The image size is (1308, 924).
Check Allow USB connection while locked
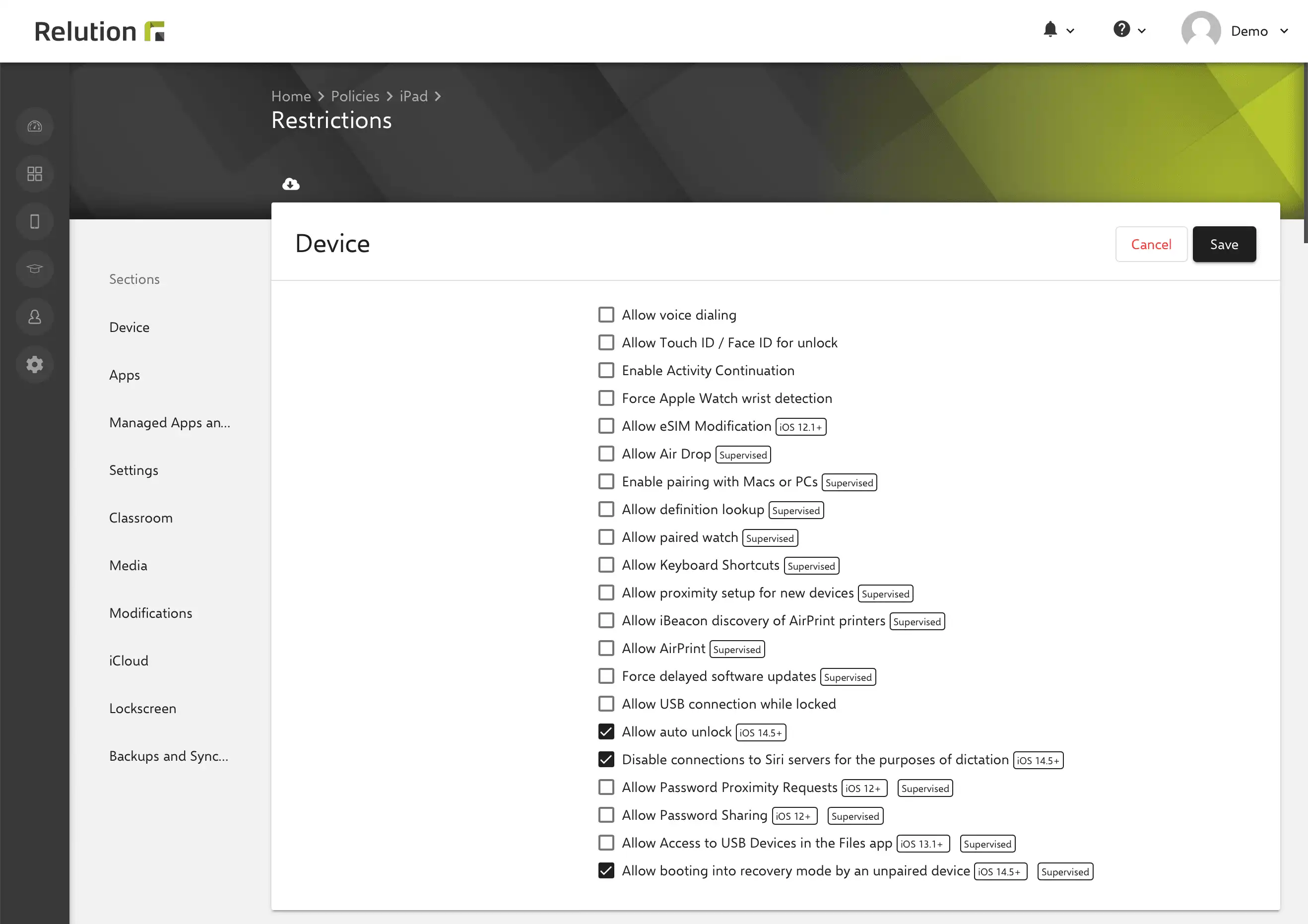click(x=606, y=704)
